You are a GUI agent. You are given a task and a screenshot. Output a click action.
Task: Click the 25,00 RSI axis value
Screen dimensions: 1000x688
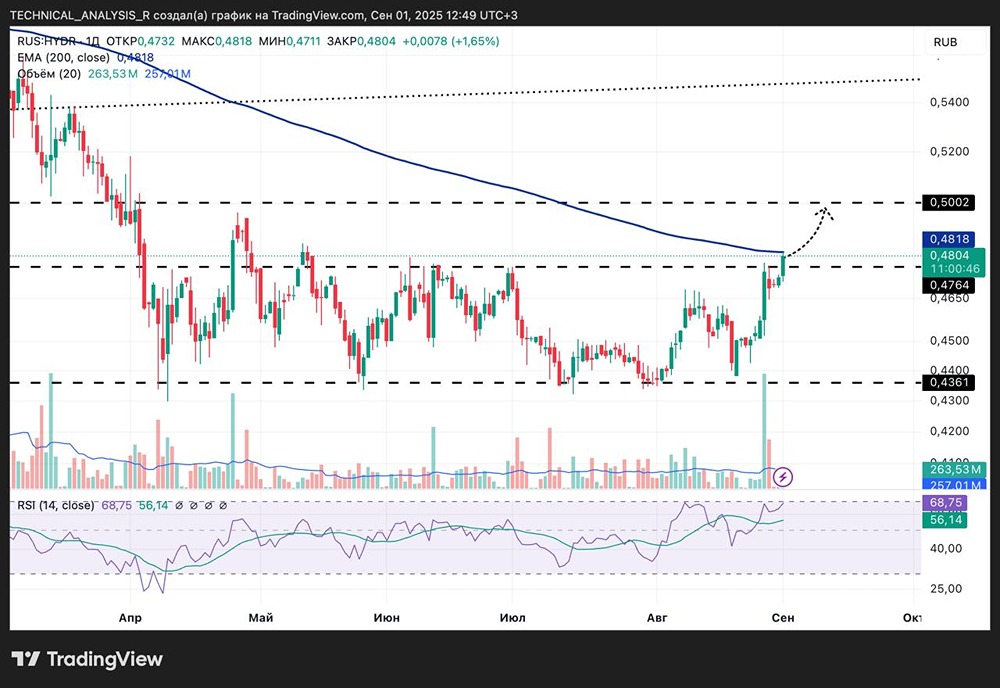(x=946, y=589)
